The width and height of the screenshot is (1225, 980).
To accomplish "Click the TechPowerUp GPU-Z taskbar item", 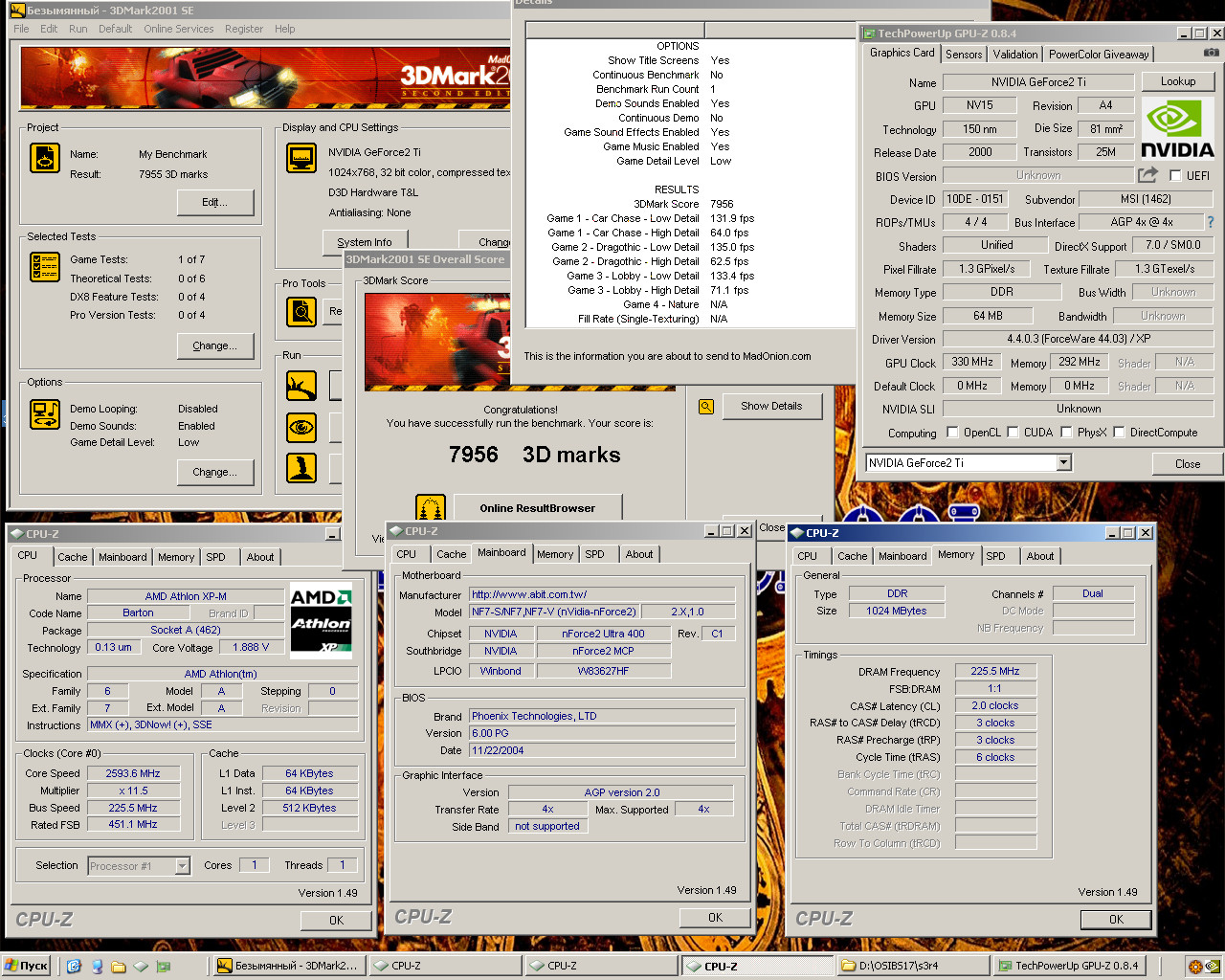I will click(1069, 966).
